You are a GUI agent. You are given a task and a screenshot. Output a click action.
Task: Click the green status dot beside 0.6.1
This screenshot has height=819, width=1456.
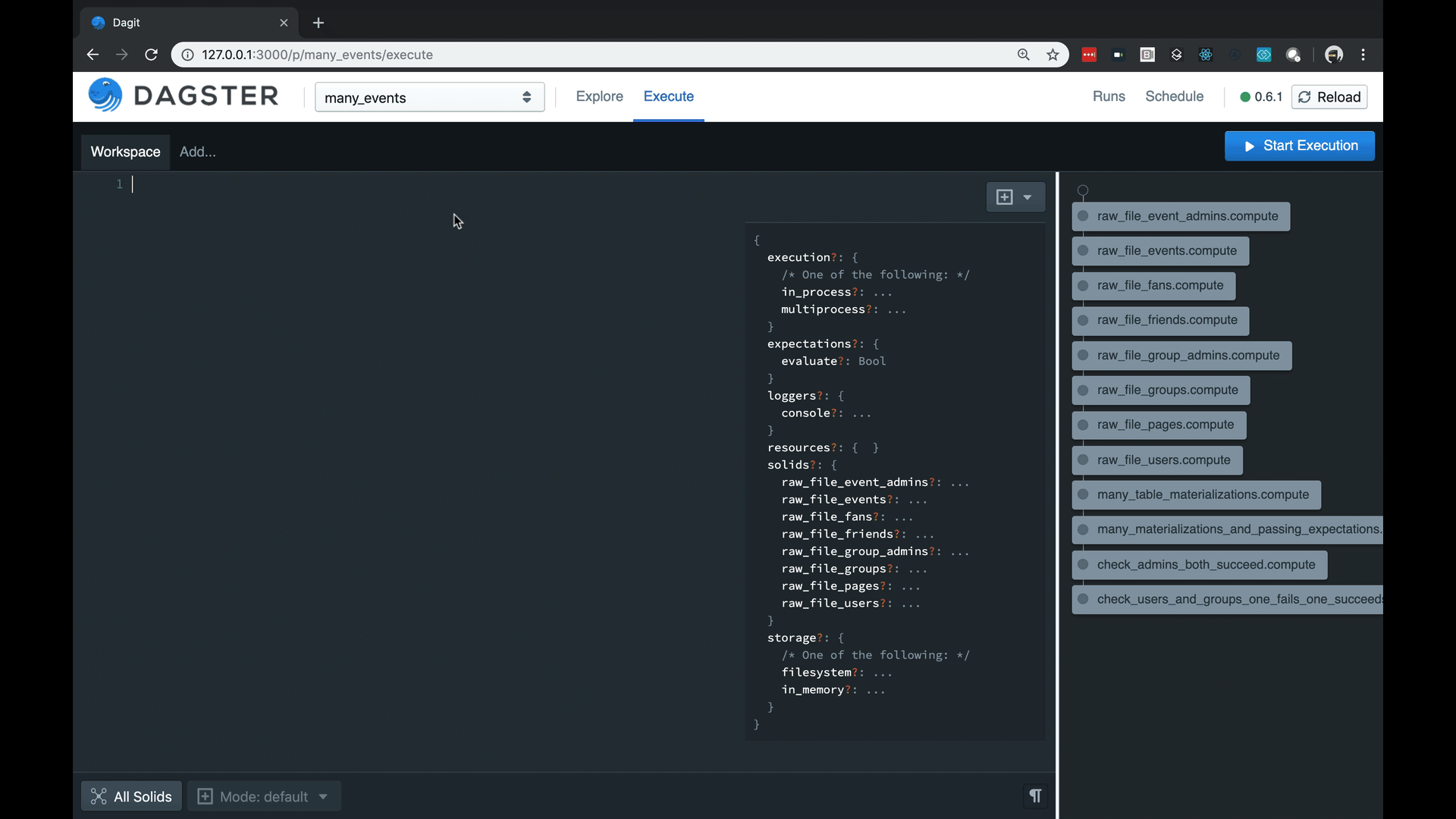click(1245, 97)
